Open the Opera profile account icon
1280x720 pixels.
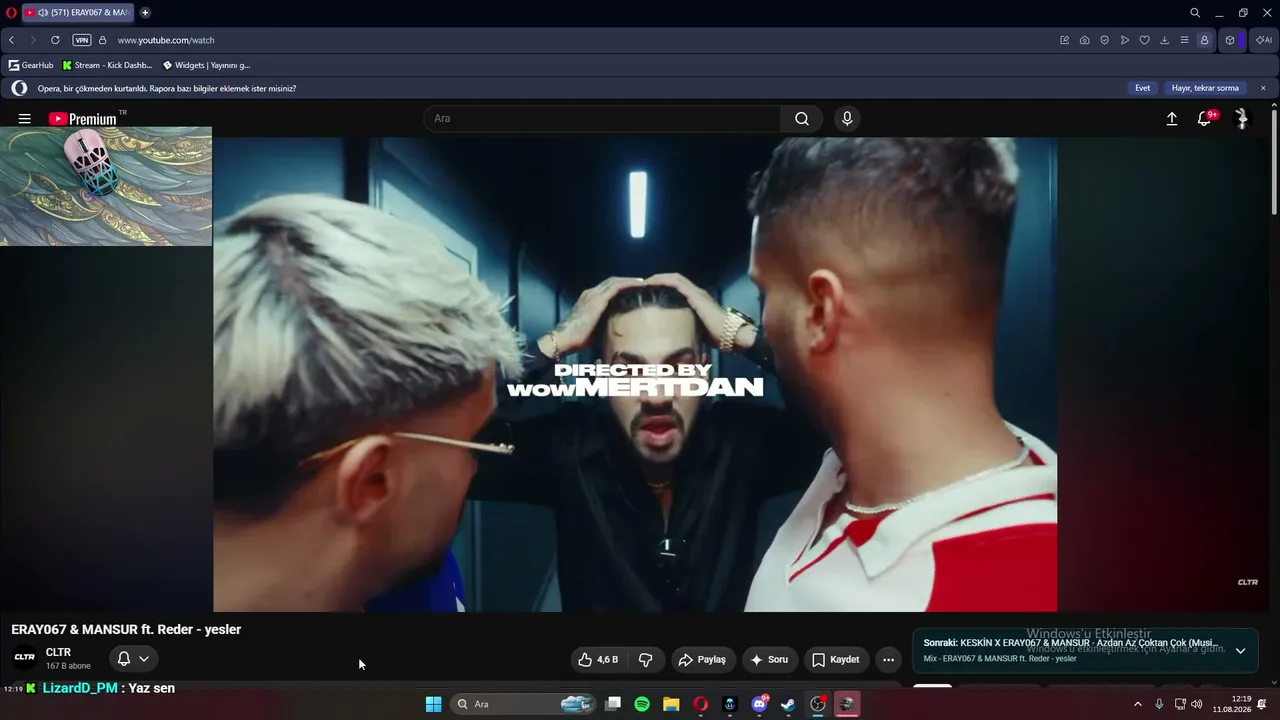(x=1204, y=40)
